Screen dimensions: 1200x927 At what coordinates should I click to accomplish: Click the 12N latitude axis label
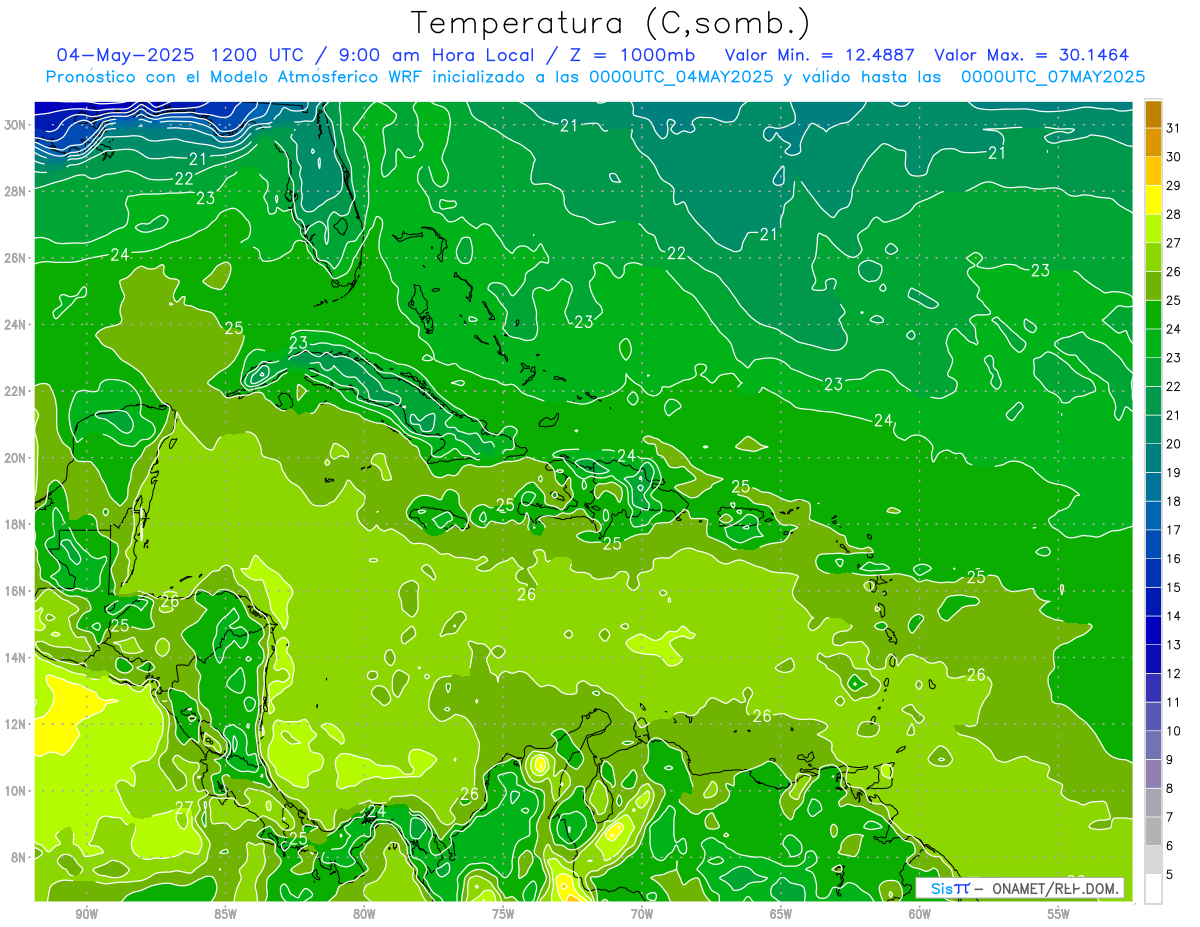(15, 724)
